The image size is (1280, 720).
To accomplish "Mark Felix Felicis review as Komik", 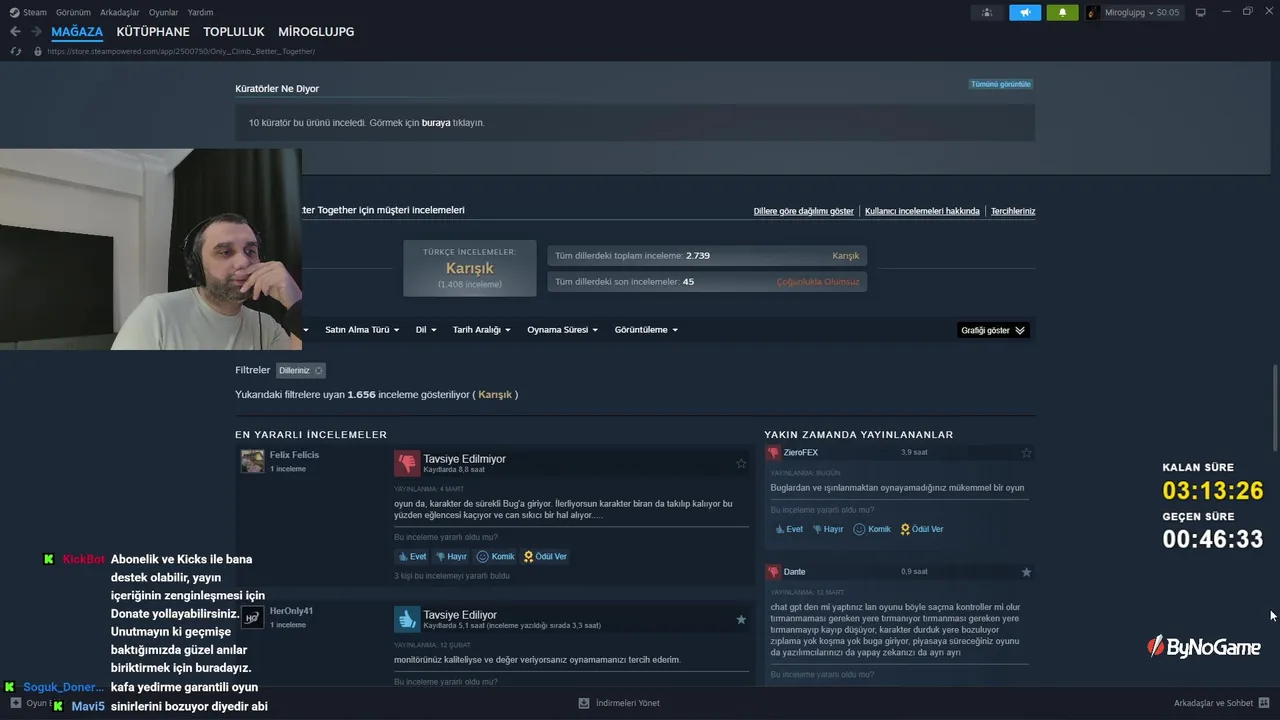I will click(x=495, y=557).
